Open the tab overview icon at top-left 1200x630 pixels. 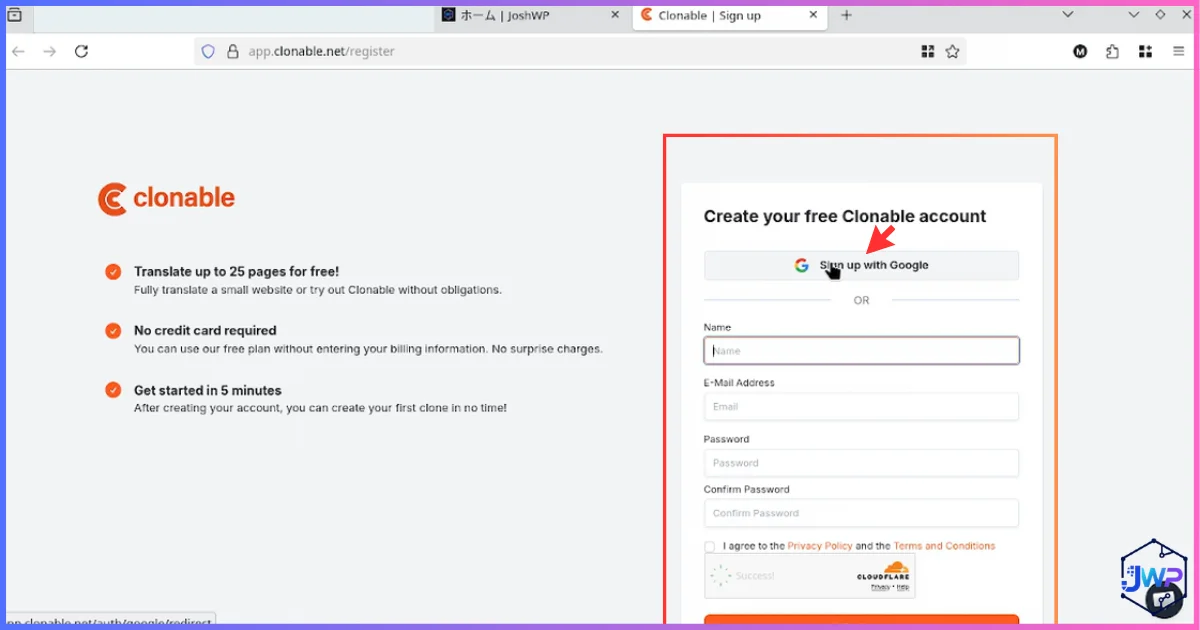(14, 15)
